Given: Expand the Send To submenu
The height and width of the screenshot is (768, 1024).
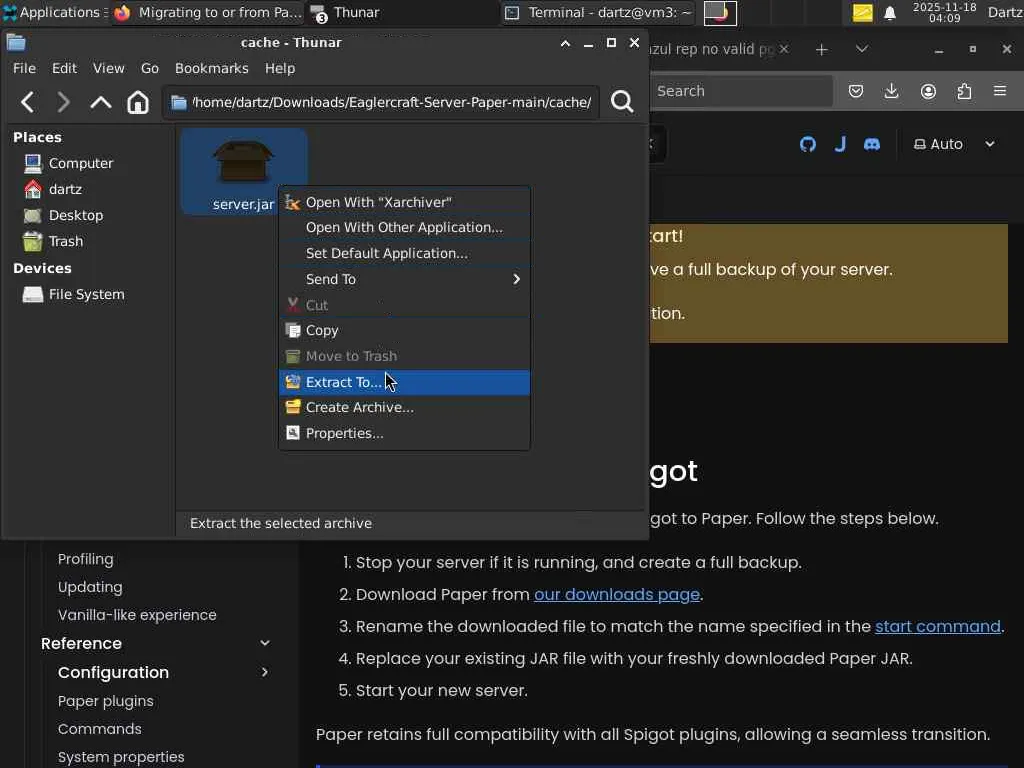Looking at the screenshot, I should [x=404, y=280].
